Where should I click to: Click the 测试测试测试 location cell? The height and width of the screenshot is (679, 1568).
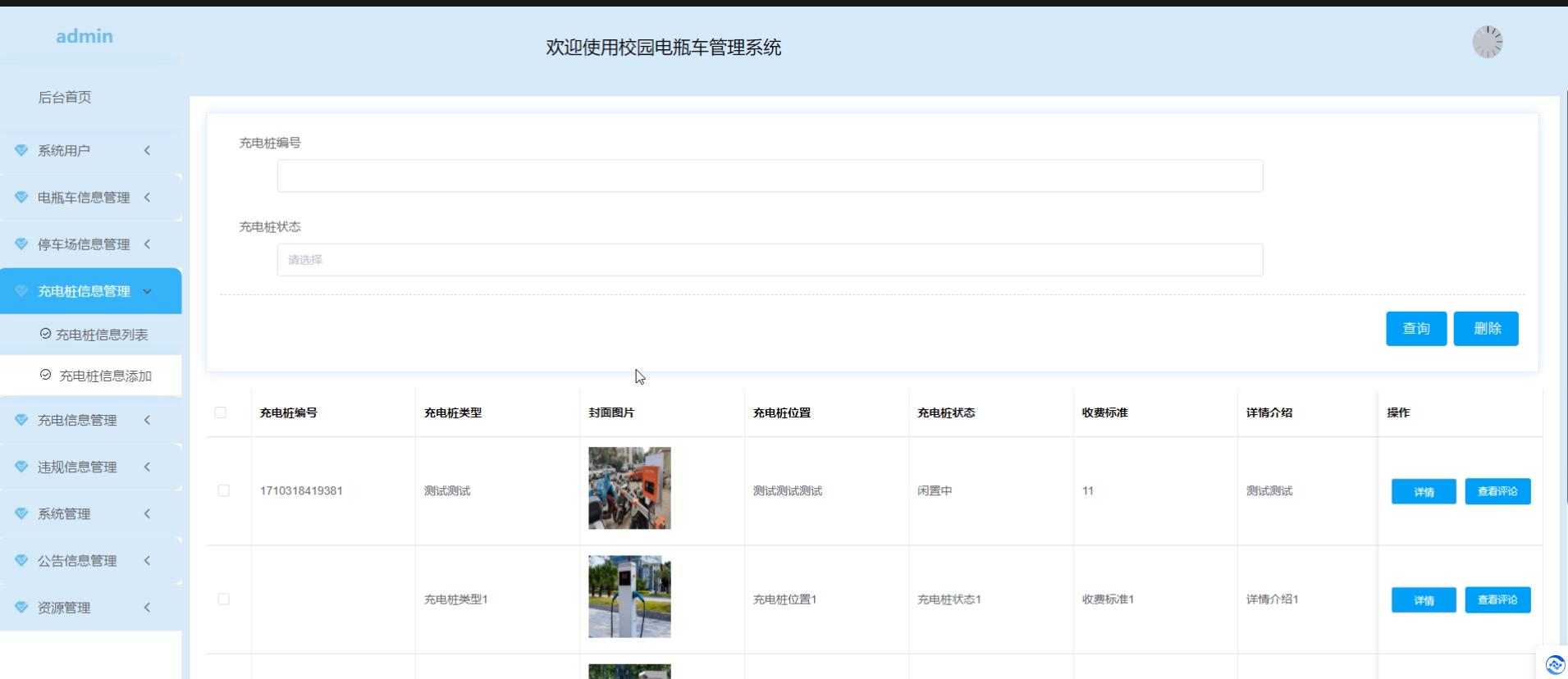pos(788,490)
